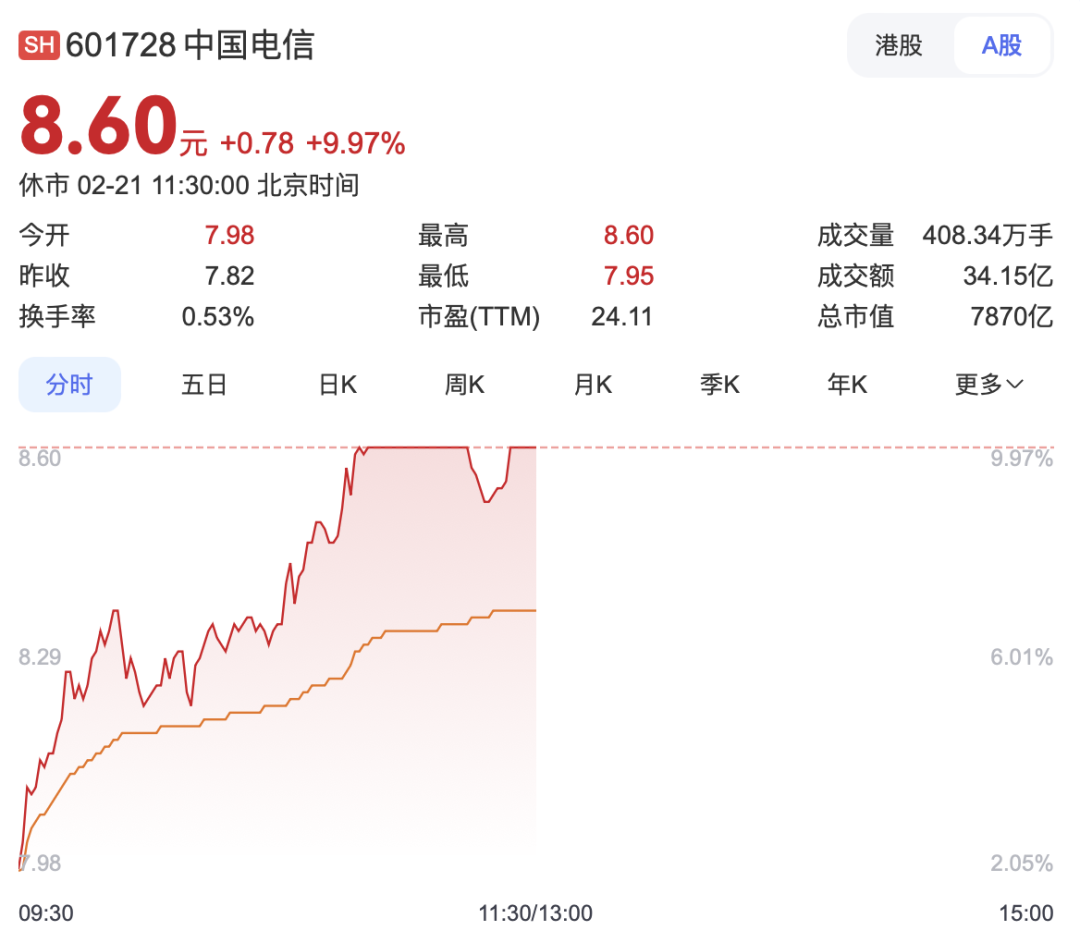The height and width of the screenshot is (943, 1080).
Task: Click the red SH exchange badge
Action: click(39, 45)
